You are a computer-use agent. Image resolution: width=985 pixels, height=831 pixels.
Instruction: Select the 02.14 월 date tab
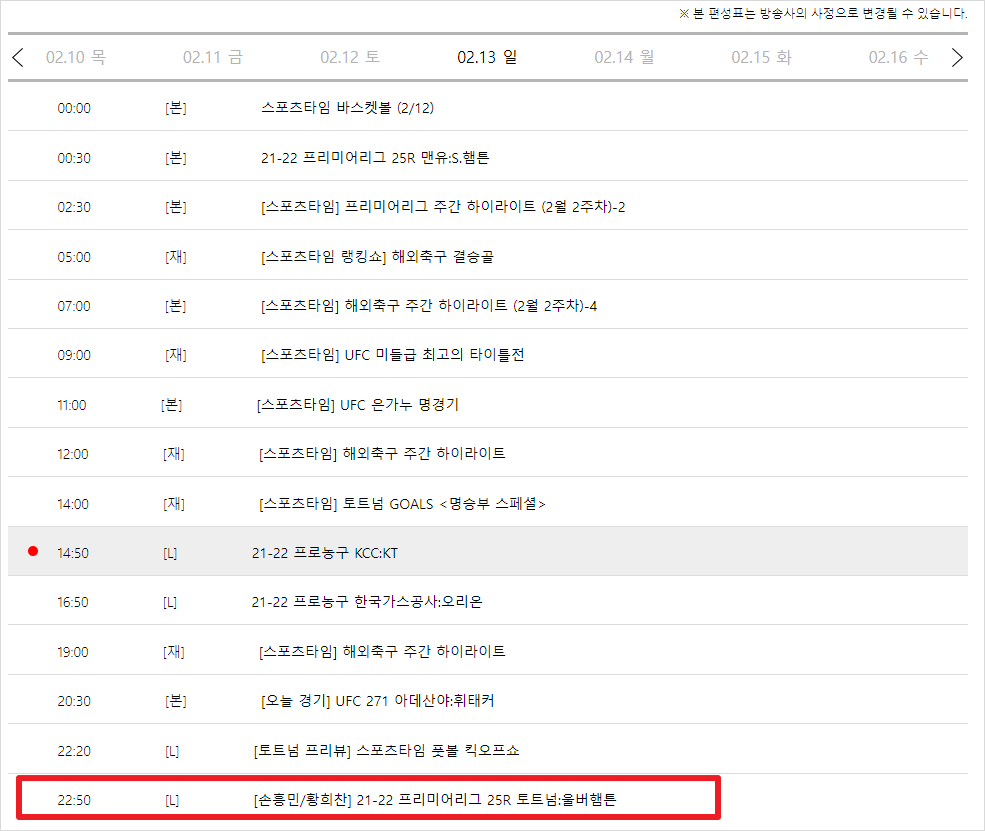coord(624,58)
